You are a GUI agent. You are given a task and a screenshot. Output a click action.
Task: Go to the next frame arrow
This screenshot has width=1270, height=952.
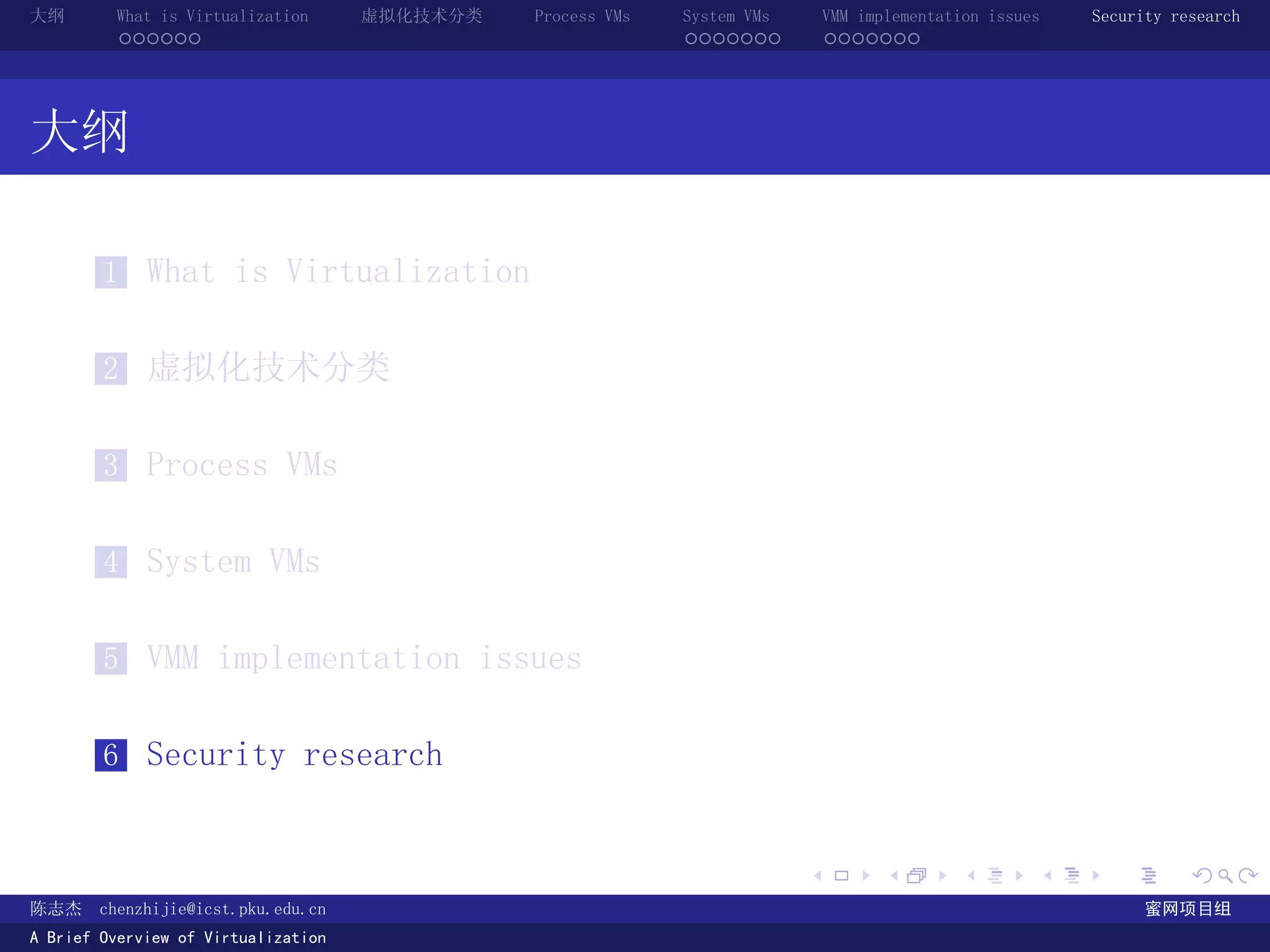(x=943, y=876)
